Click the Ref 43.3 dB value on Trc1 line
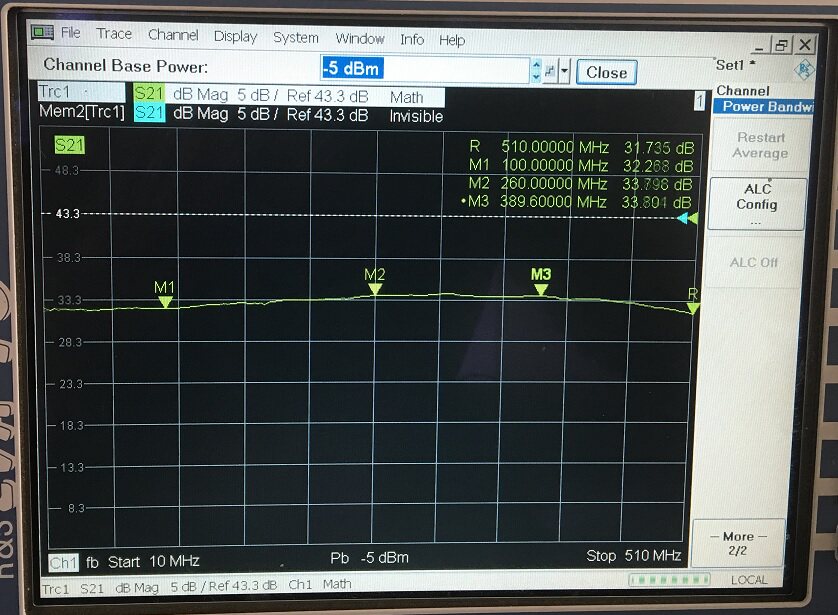838x615 pixels. pyautogui.click(x=328, y=96)
